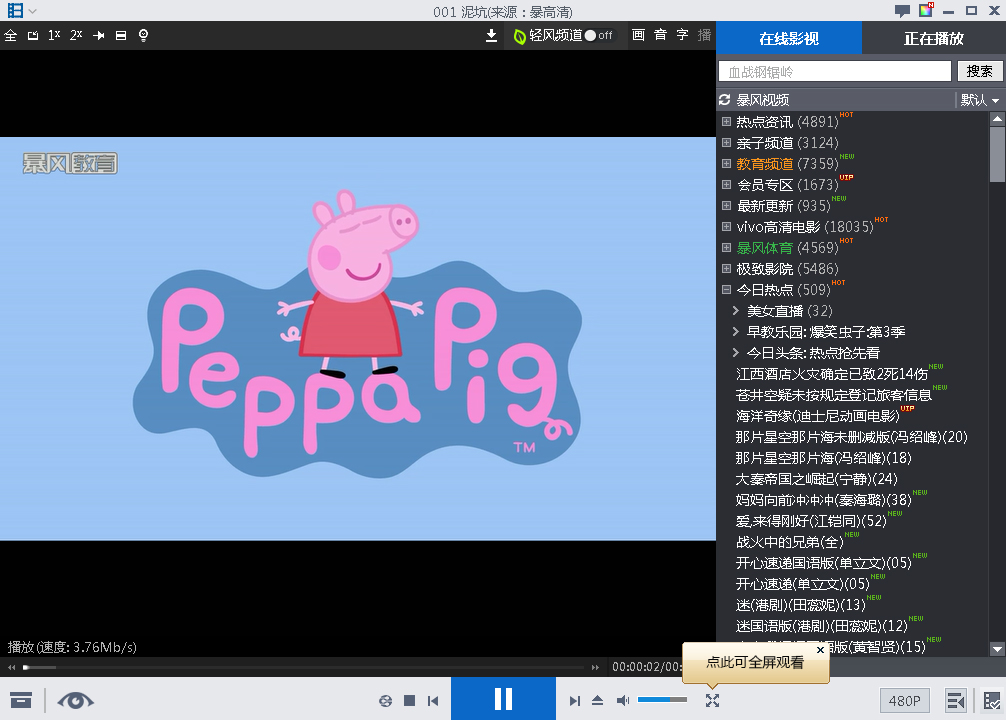Open the 480P quality selector

(x=905, y=701)
